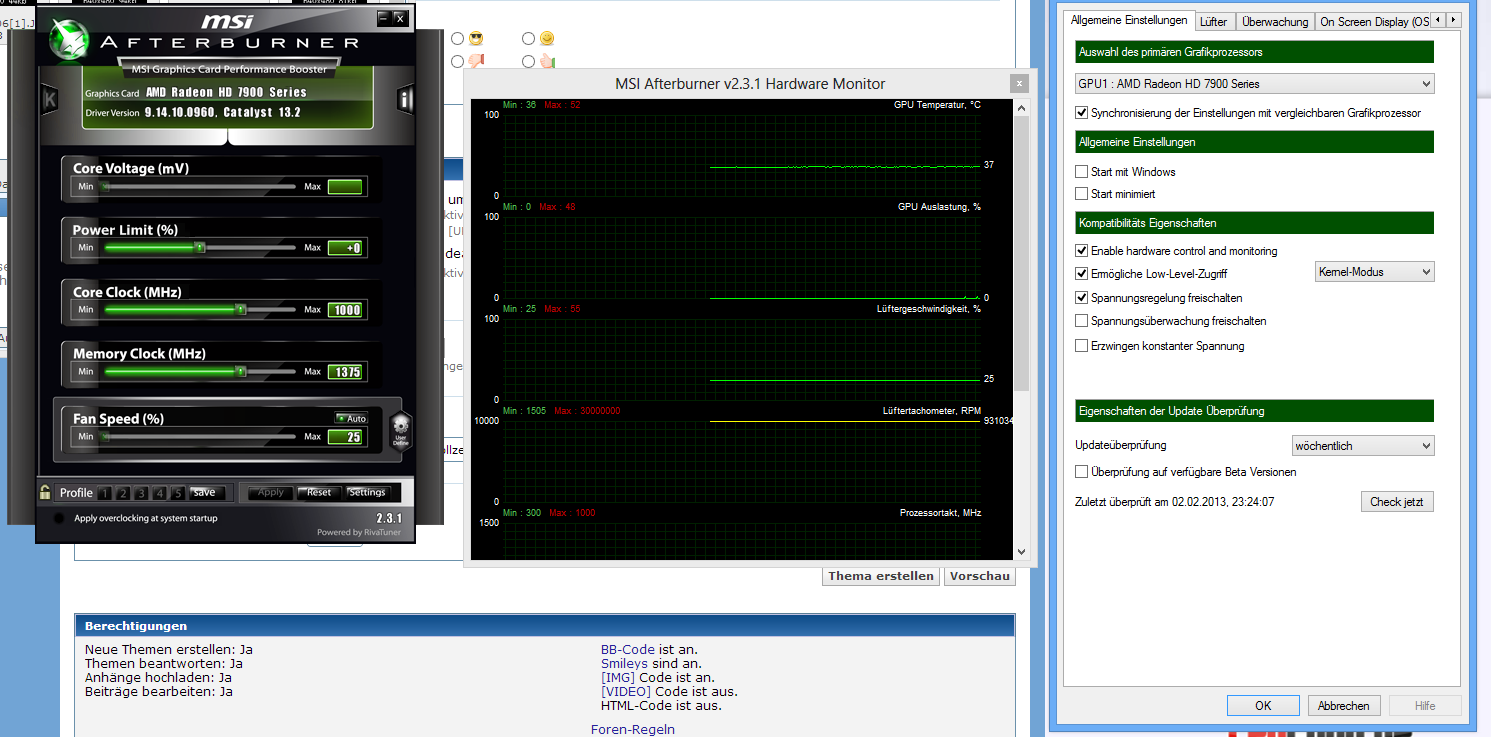This screenshot has width=1491, height=737.
Task: Open the GPU1 AMD Radeon dropdown
Action: (1254, 84)
